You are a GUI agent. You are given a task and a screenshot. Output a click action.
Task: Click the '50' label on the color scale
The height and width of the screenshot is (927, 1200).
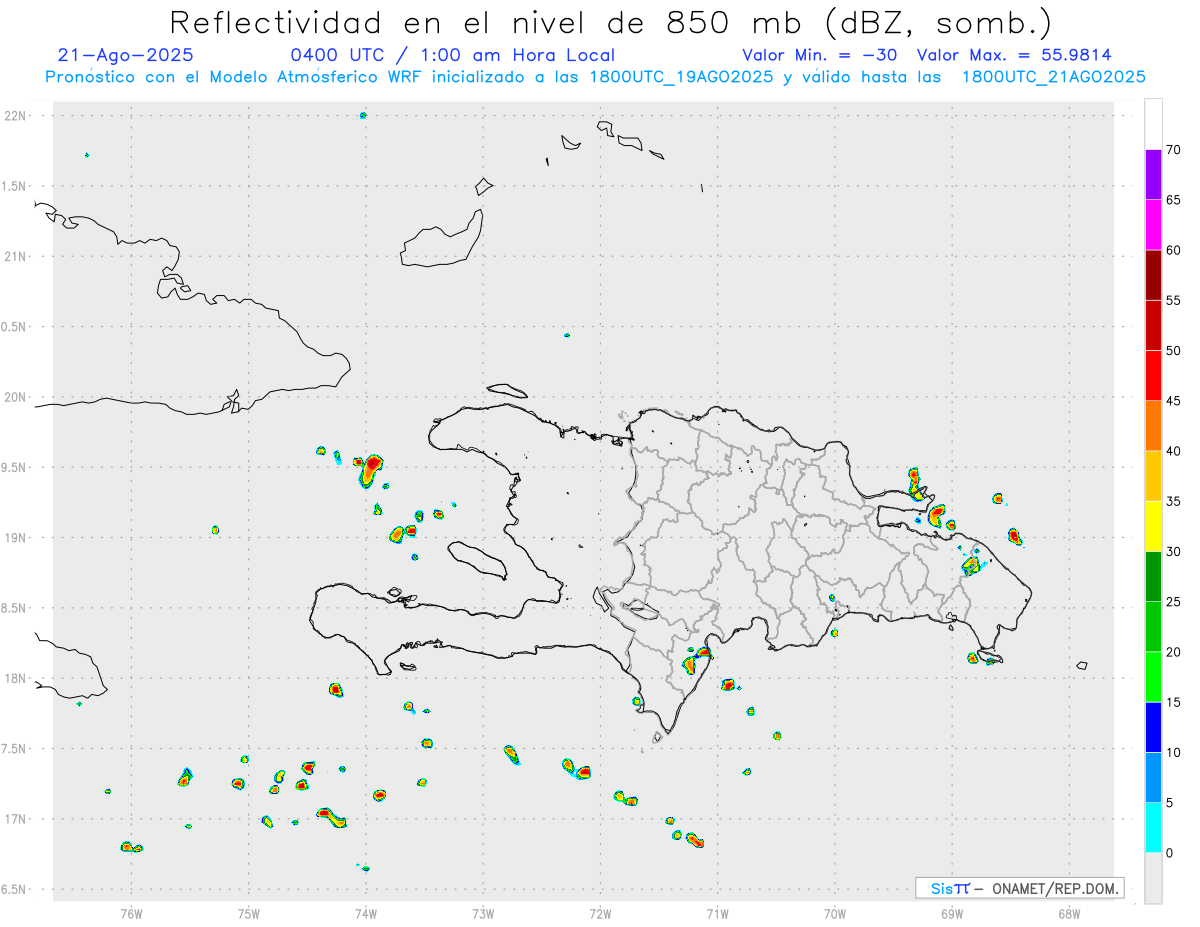[1173, 351]
